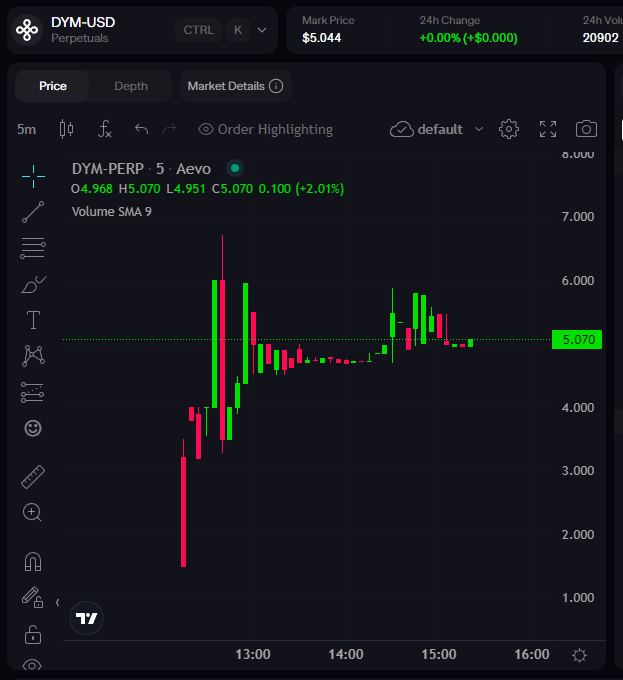Open the chart patterns tool

click(33, 356)
